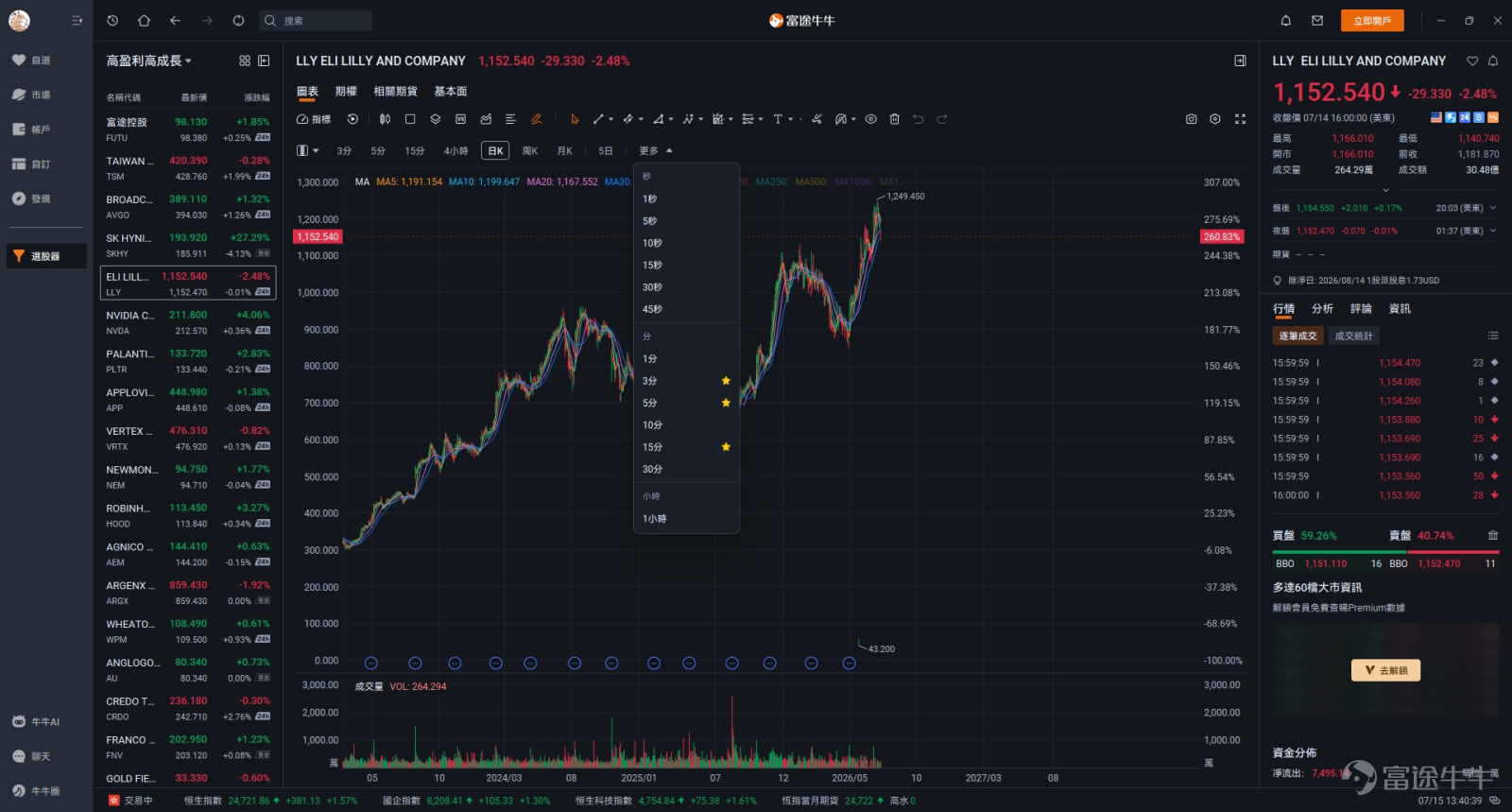Switch to the 相關期貨 related futures tab
The height and width of the screenshot is (812, 1512).
point(395,92)
